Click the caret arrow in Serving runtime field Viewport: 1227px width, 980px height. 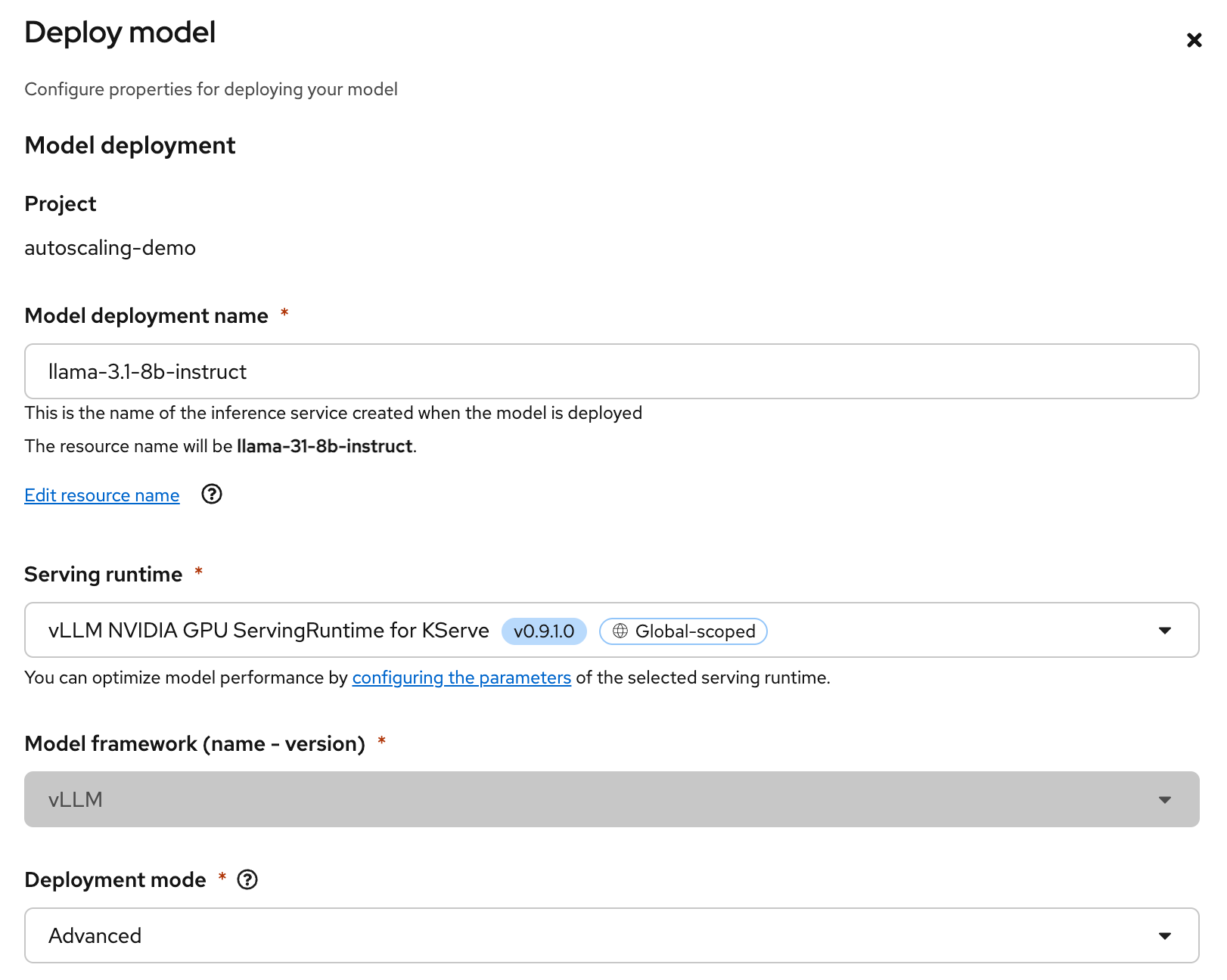(x=1164, y=631)
